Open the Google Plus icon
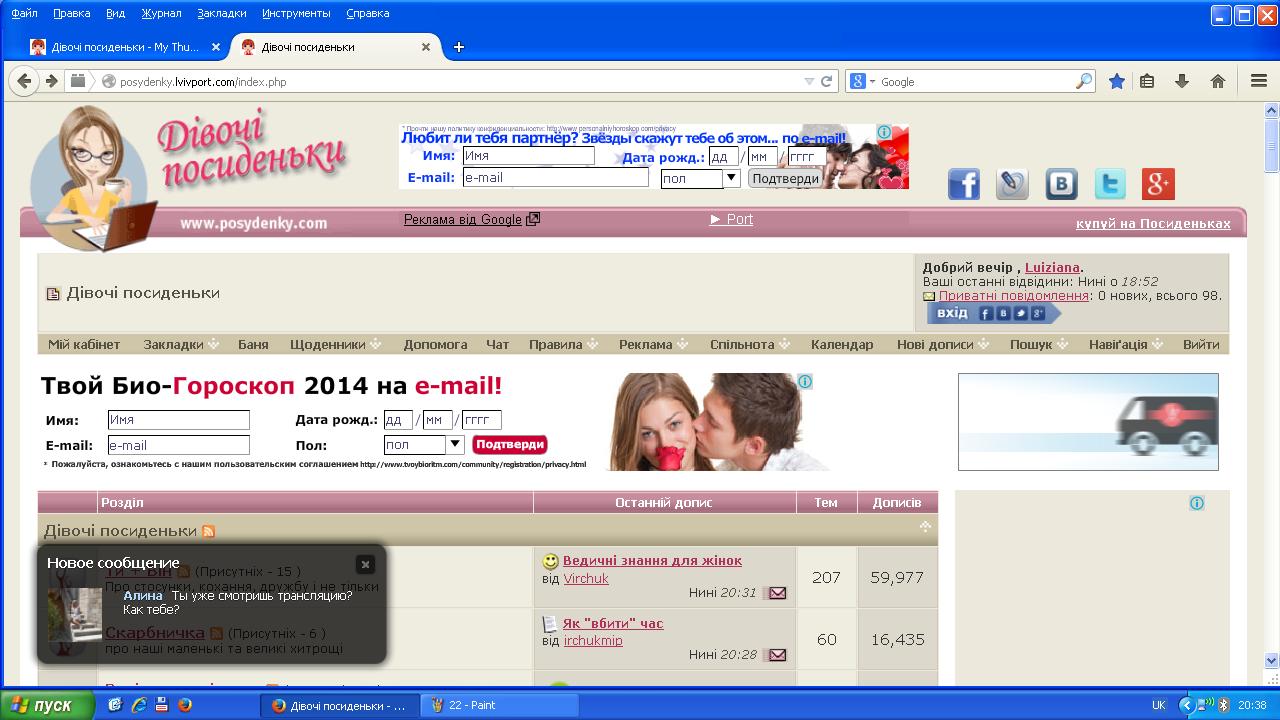This screenshot has height=720, width=1280. tap(1158, 184)
